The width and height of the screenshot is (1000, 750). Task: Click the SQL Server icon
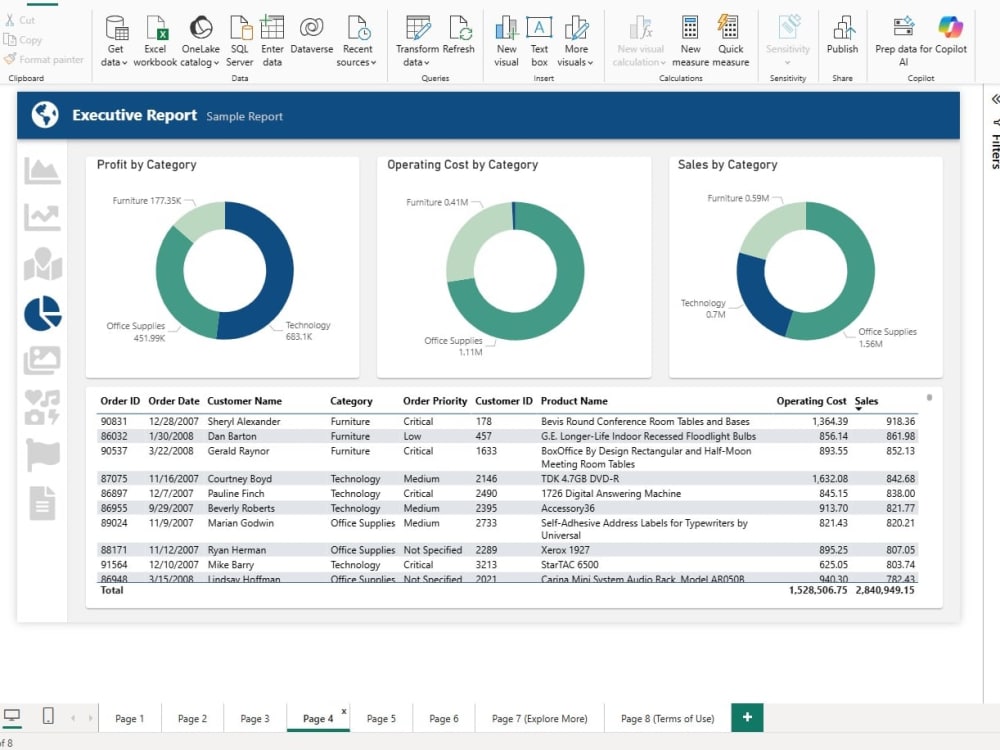pyautogui.click(x=240, y=41)
